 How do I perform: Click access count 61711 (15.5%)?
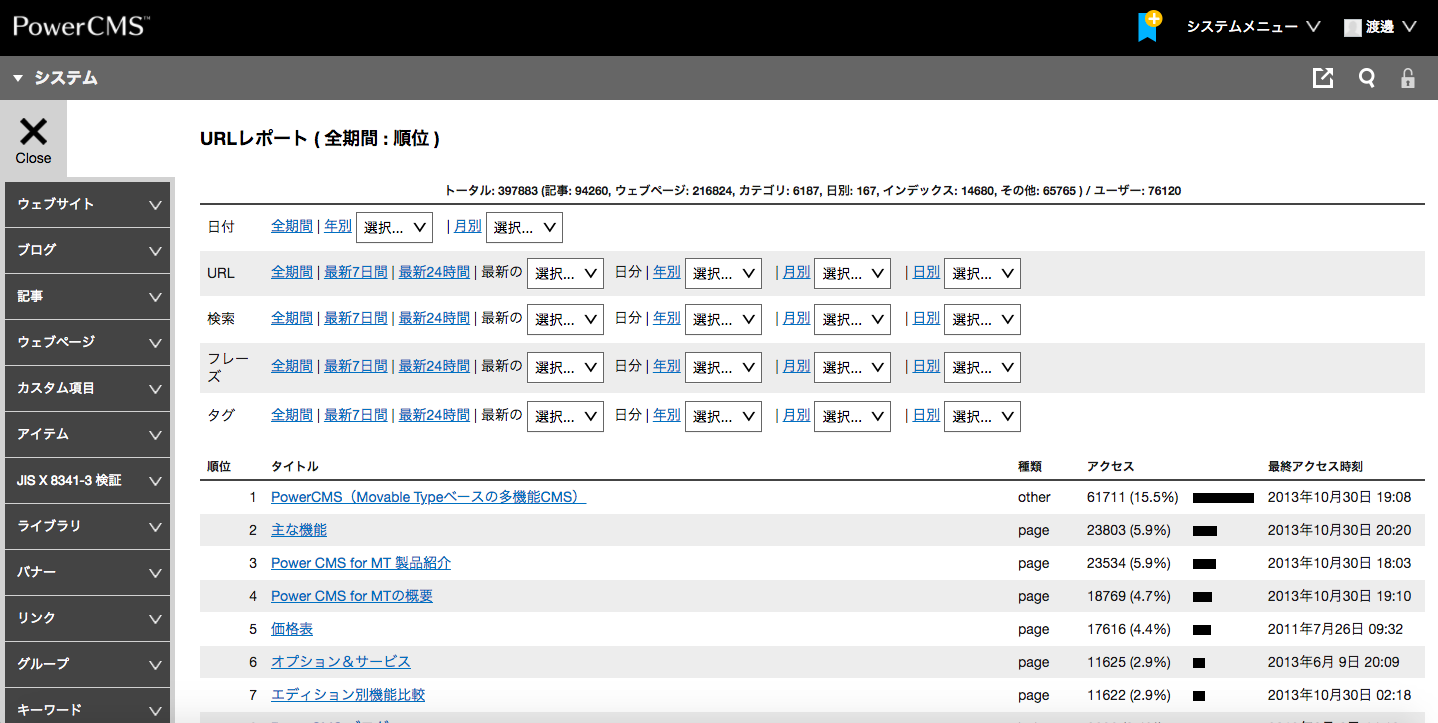1133,496
